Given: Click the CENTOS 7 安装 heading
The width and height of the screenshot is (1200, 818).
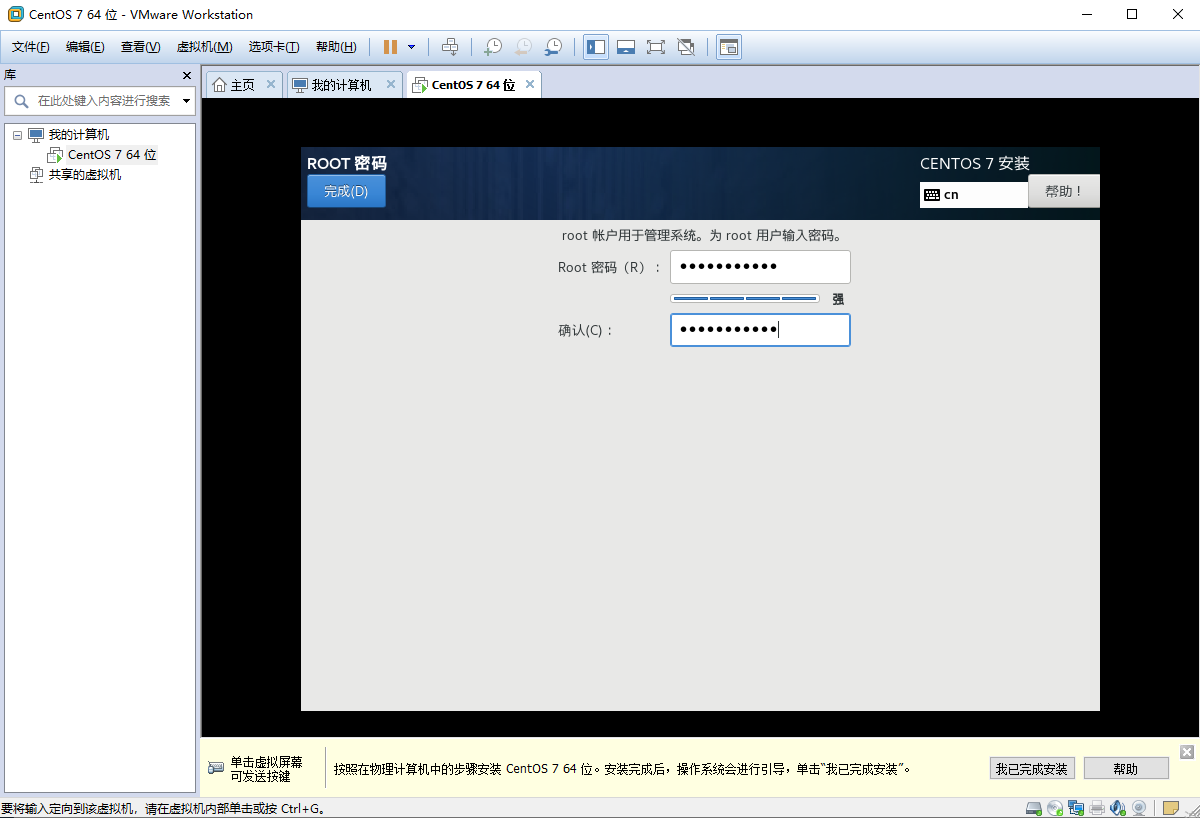Looking at the screenshot, I should (x=975, y=164).
